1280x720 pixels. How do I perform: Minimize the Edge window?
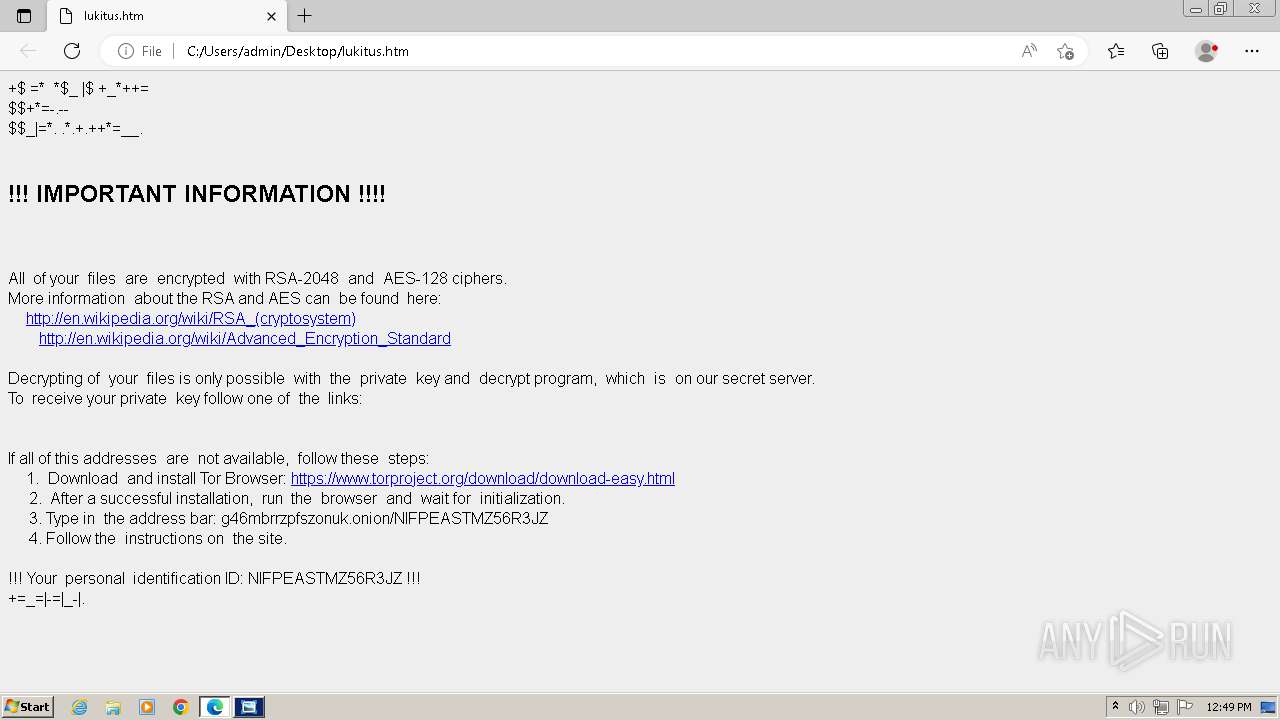click(1196, 9)
